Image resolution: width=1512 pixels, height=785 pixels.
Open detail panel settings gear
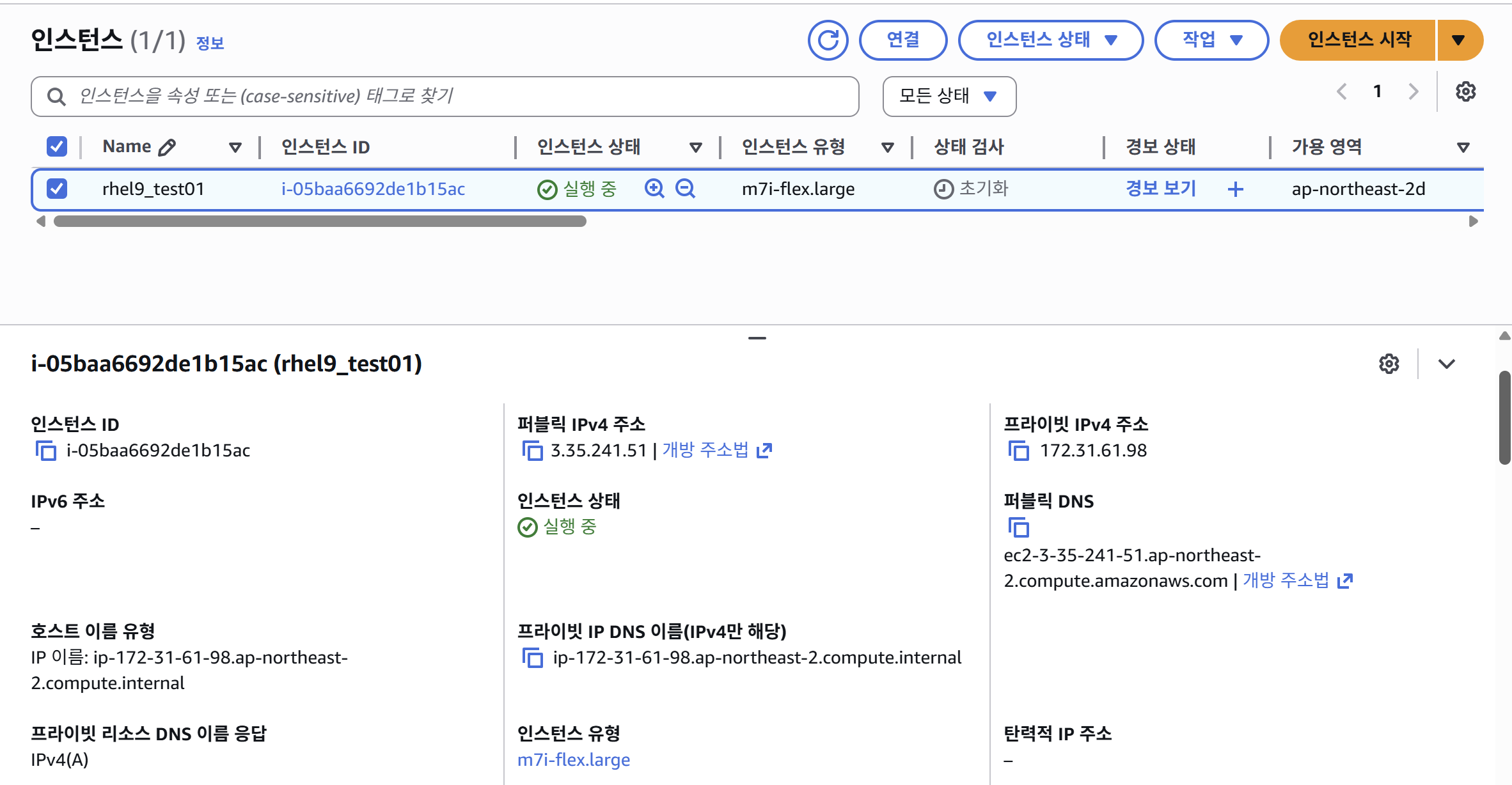1389,364
